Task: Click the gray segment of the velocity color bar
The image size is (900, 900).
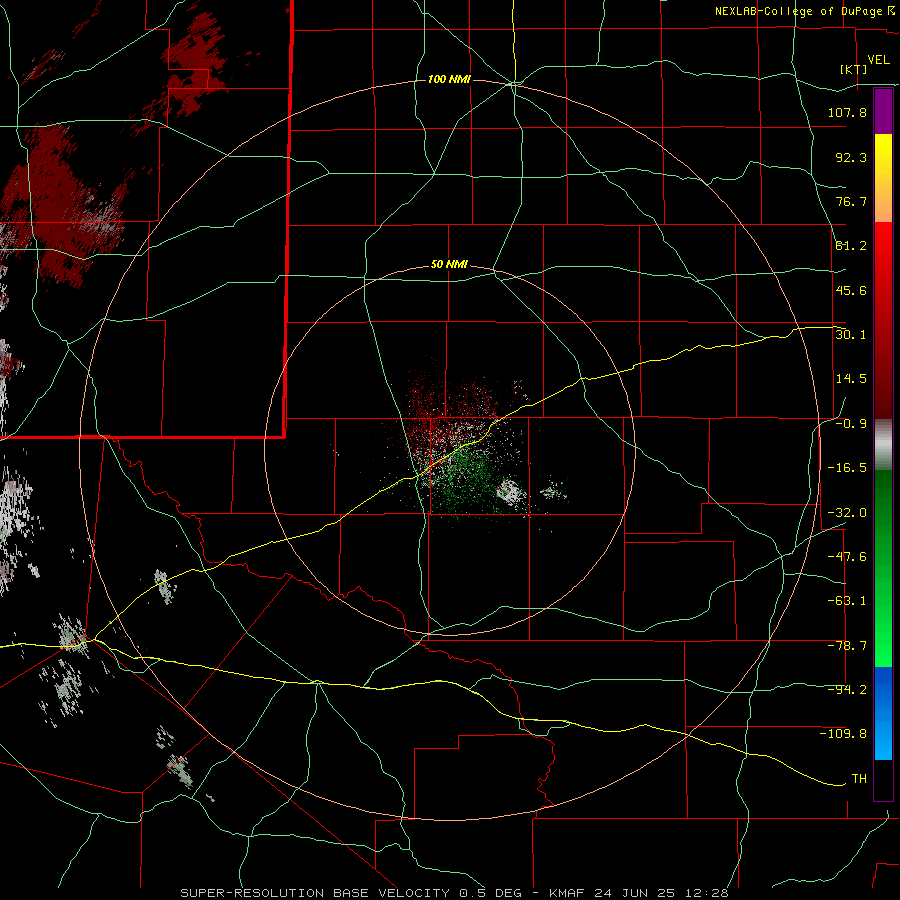Action: click(883, 445)
